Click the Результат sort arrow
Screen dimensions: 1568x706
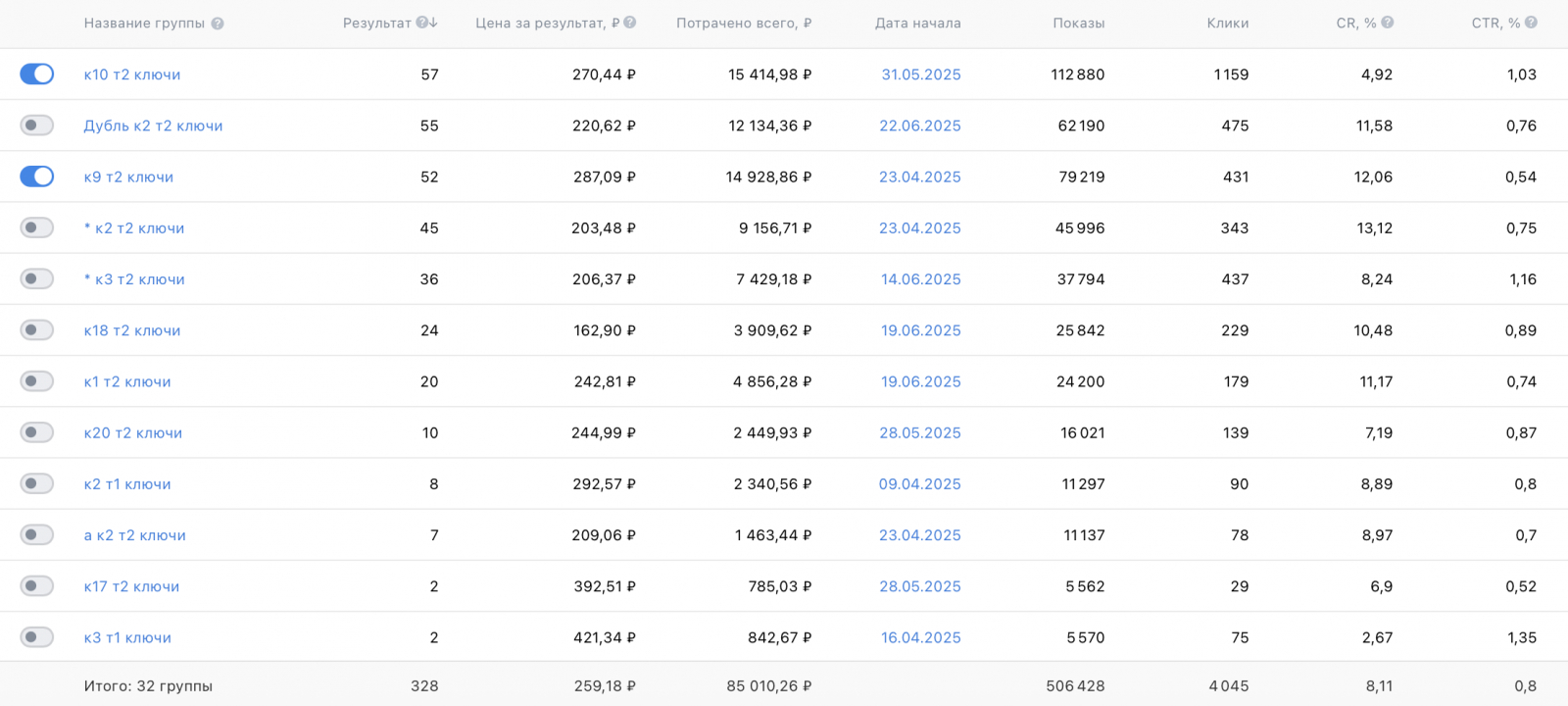pos(433,23)
